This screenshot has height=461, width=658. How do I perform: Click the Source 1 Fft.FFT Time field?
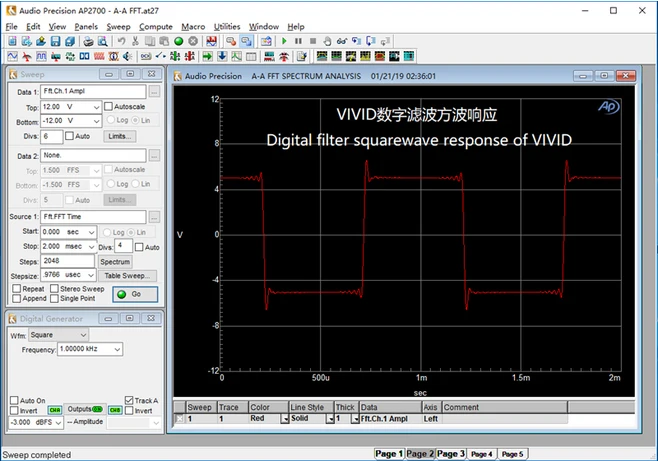pyautogui.click(x=93, y=217)
